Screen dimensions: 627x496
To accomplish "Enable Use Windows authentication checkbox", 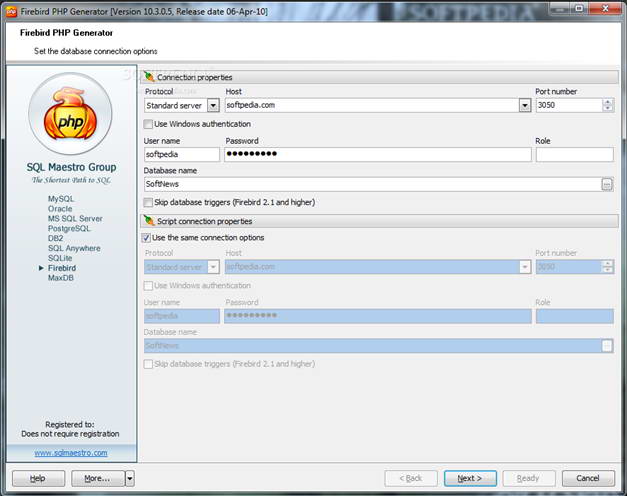I will (x=148, y=124).
